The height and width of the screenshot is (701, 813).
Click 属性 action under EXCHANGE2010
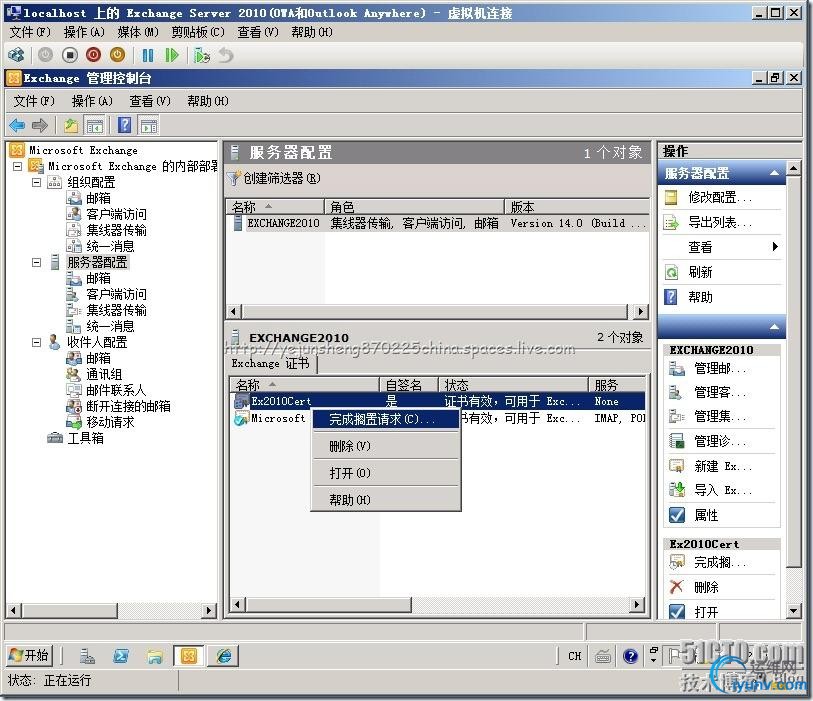point(706,515)
